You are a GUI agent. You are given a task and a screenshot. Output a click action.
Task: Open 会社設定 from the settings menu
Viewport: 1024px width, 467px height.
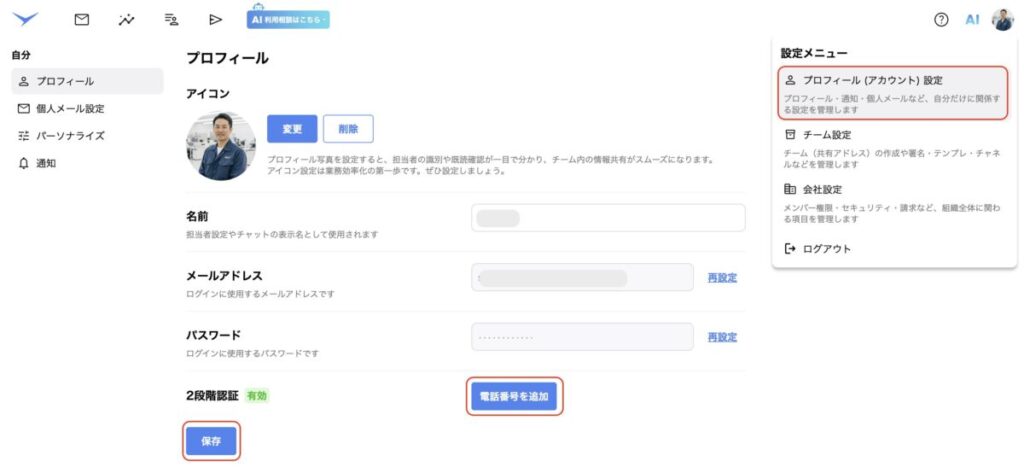[822, 189]
